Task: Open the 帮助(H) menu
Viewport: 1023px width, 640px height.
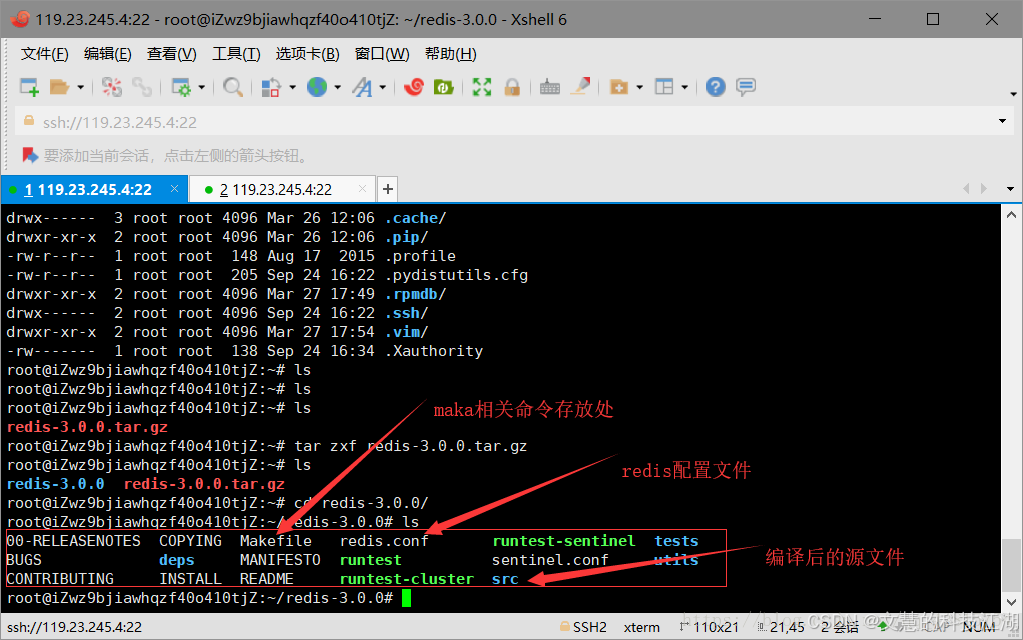Action: [x=451, y=54]
